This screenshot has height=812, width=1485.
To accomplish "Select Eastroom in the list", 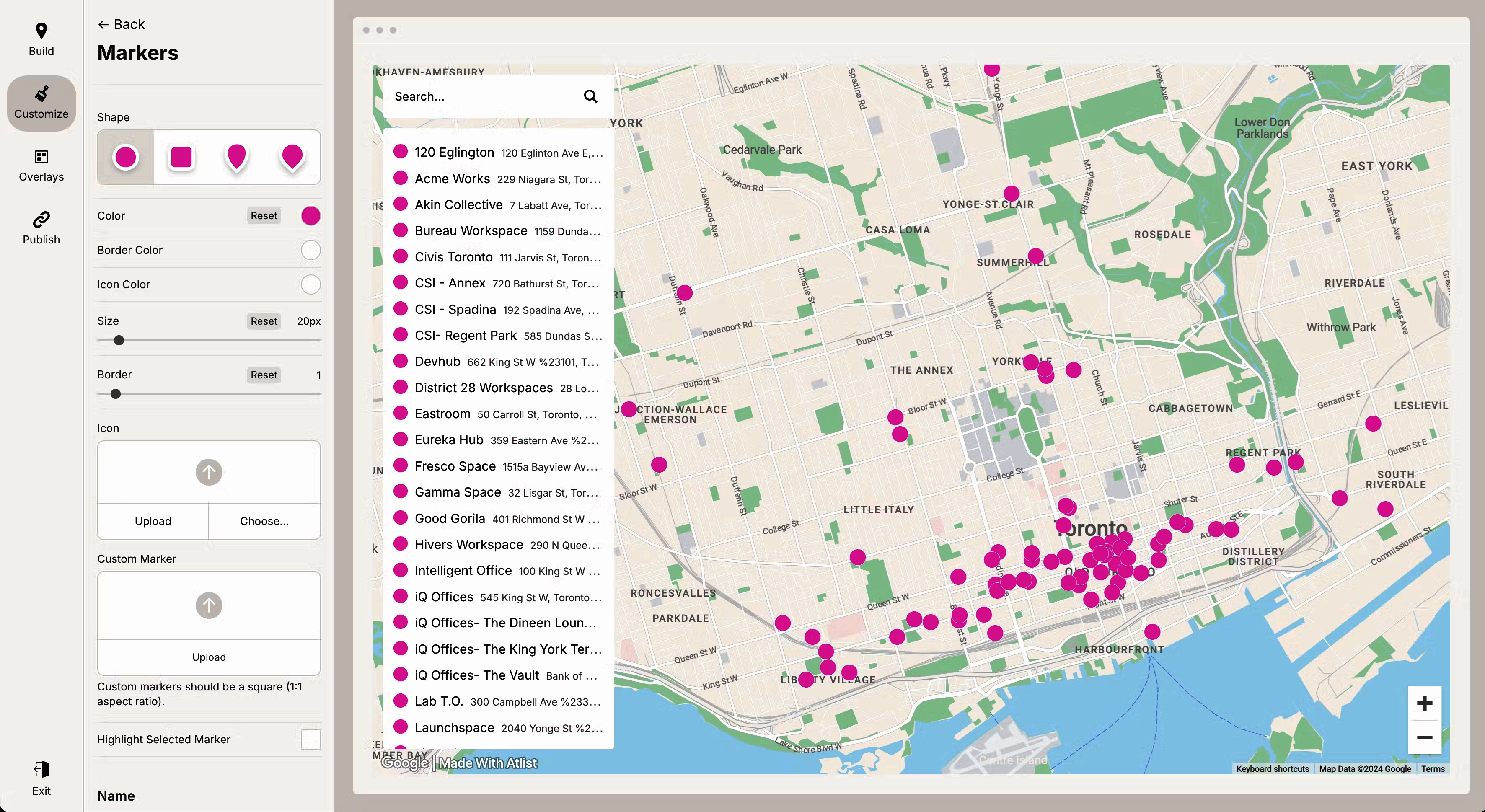I will click(x=499, y=414).
